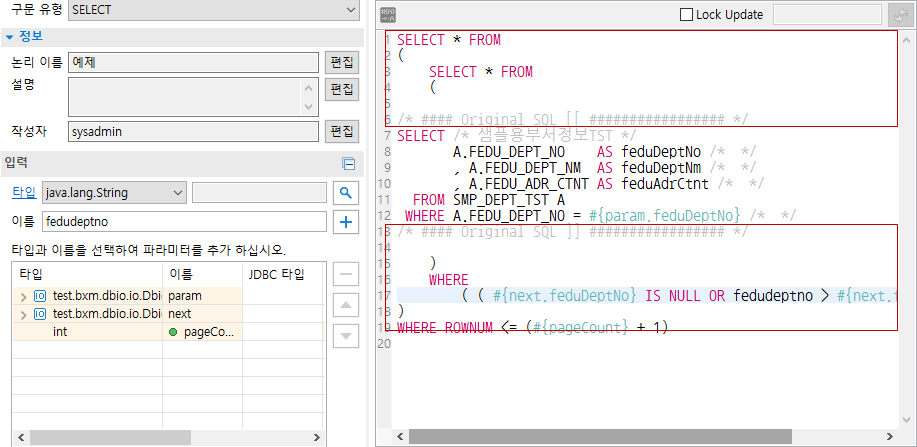Click 설명 text area scroll down arrow
This screenshot has width=917, height=447.
pos(309,106)
